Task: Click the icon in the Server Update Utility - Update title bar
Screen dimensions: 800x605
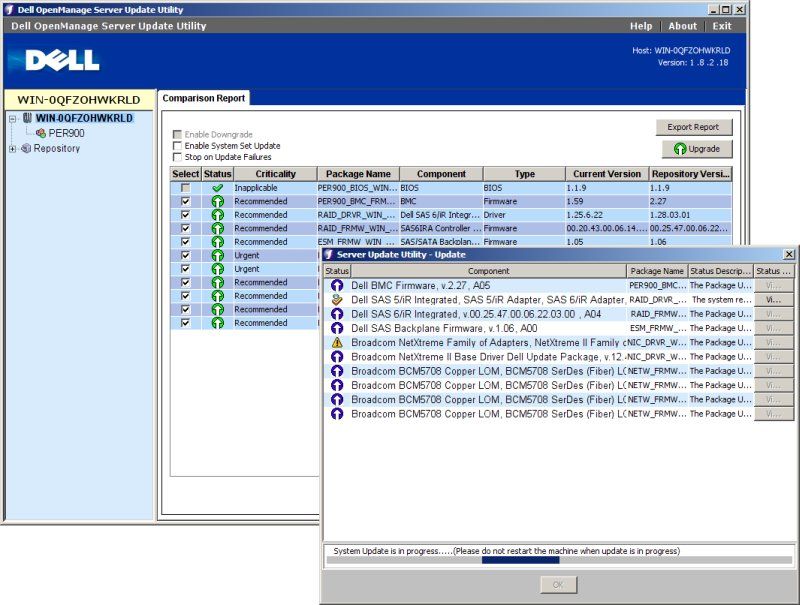Action: 329,255
